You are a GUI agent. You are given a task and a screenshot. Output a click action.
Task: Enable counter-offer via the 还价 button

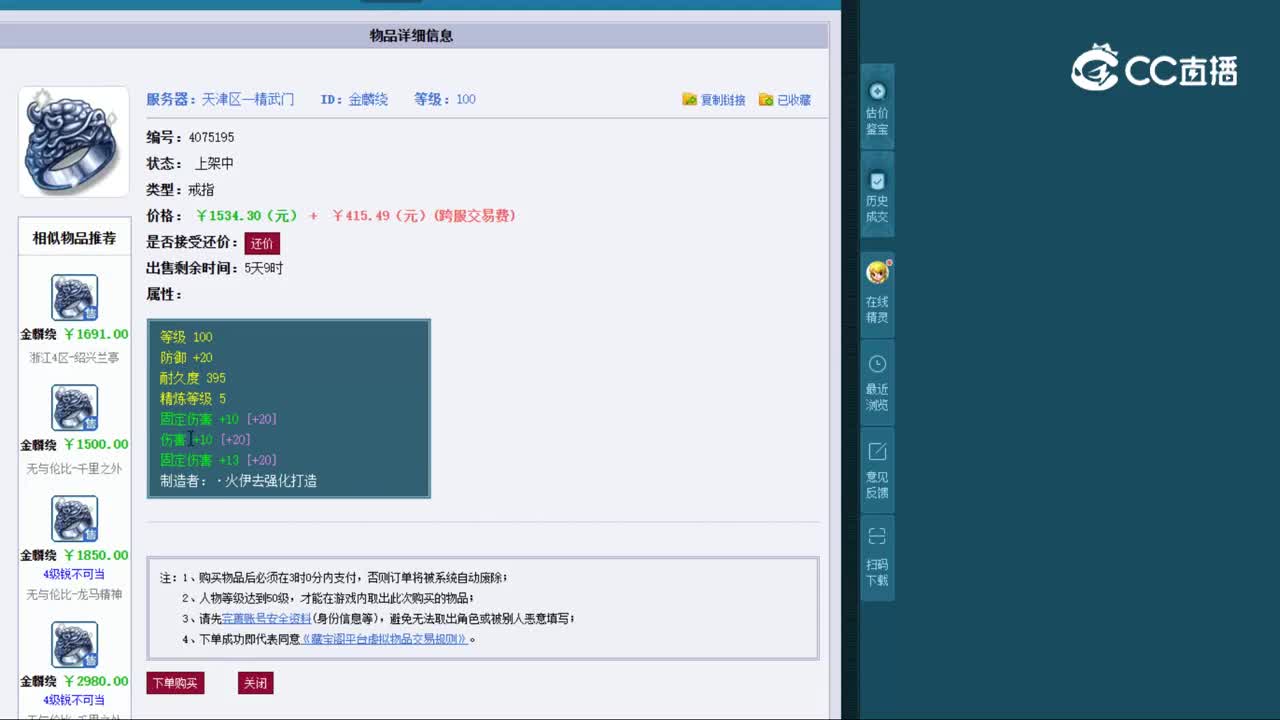pos(263,243)
